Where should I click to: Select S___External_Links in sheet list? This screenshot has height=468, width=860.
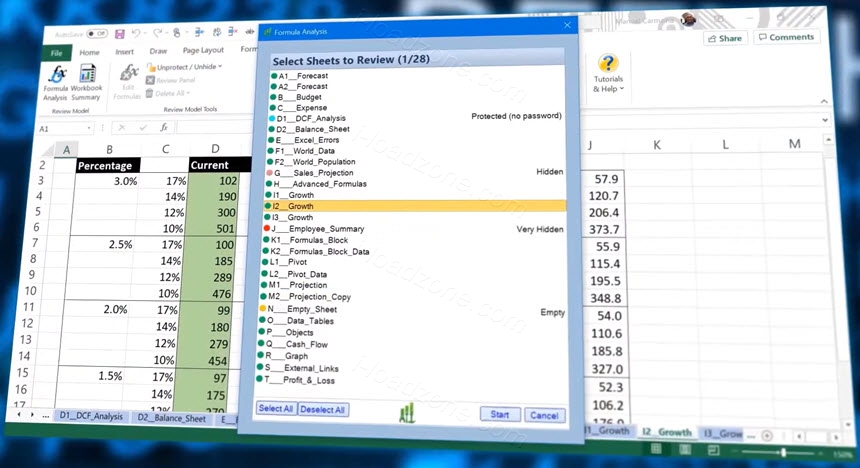(x=411, y=368)
